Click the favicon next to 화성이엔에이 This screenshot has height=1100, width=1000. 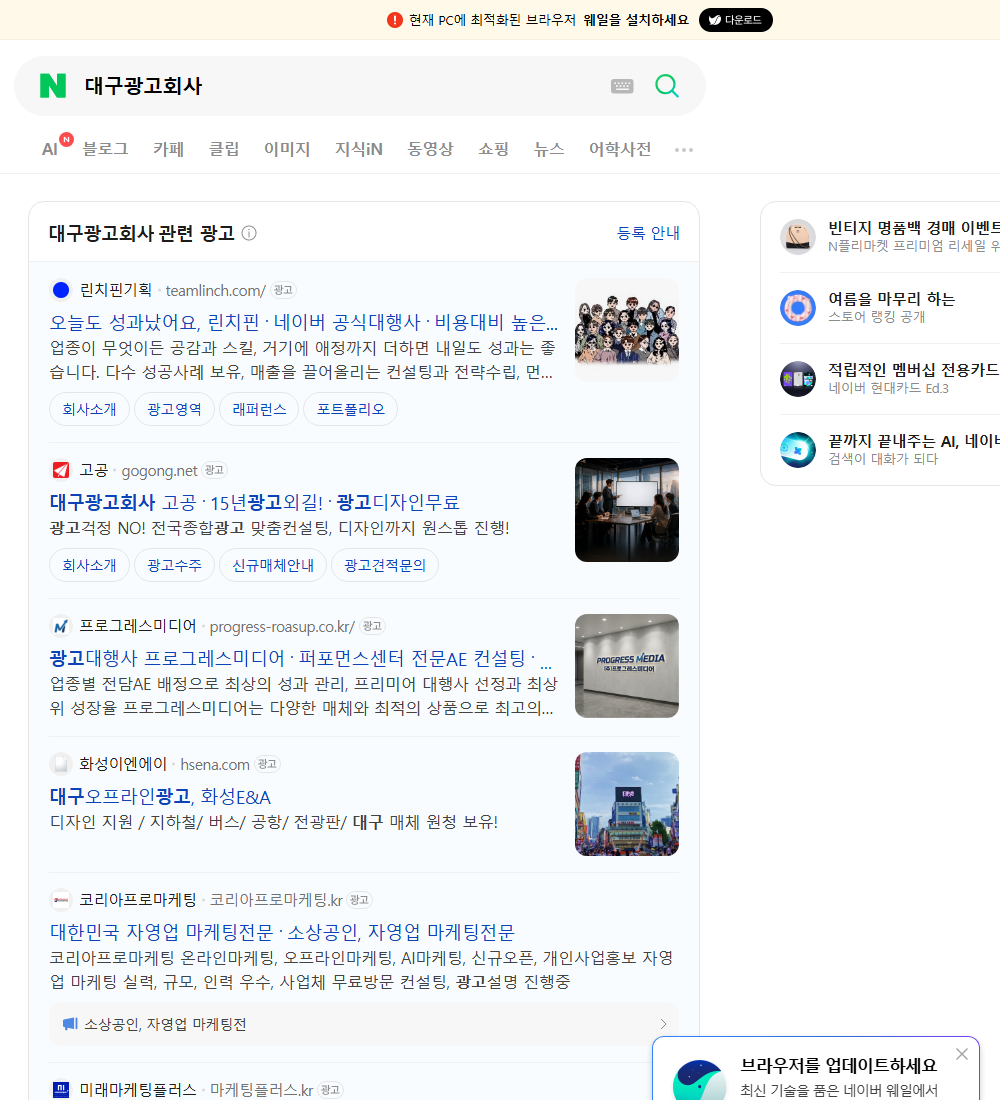point(61,763)
